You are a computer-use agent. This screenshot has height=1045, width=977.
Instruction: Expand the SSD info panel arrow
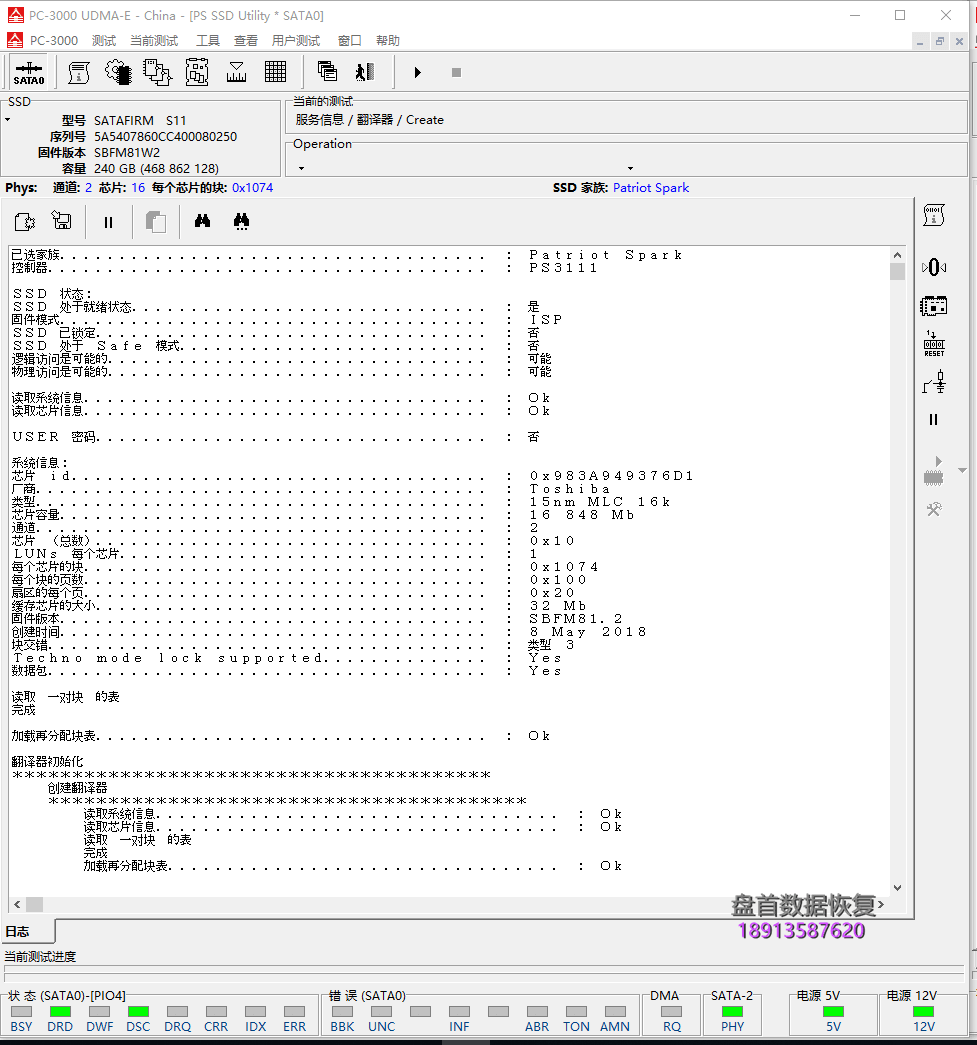[8, 120]
